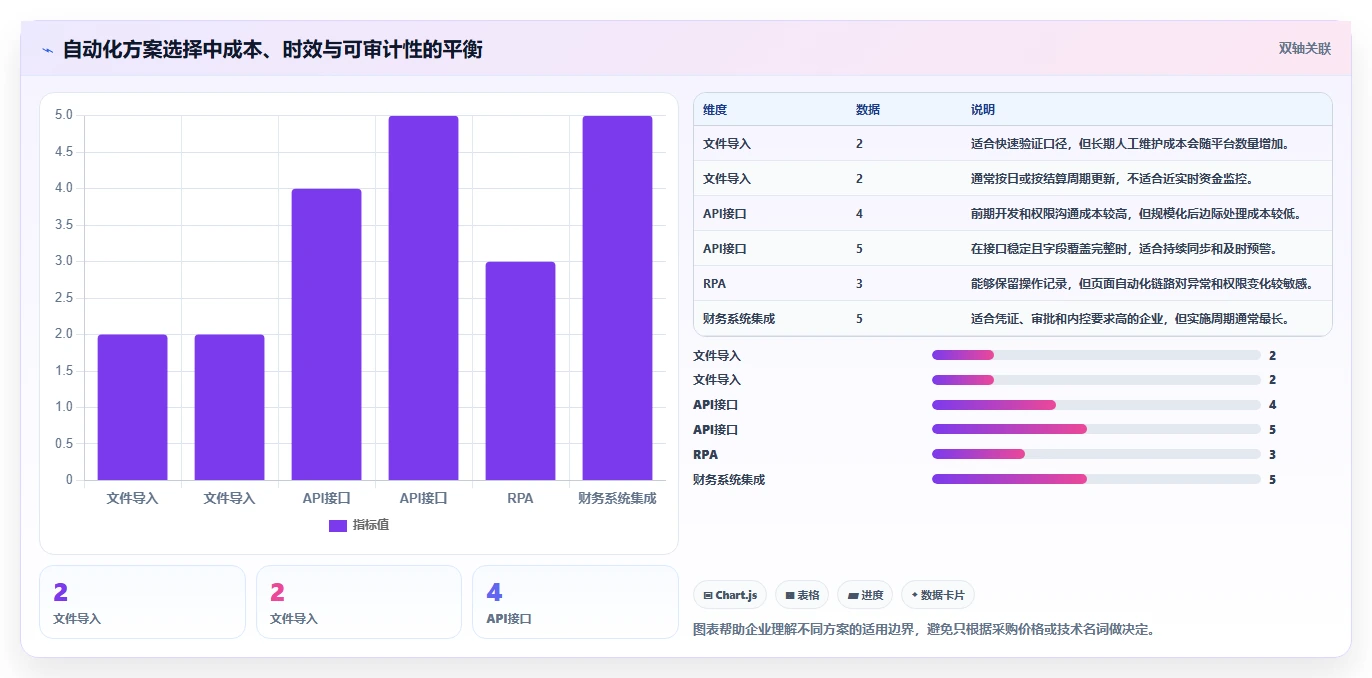This screenshot has height=678, width=1372.
Task: Click the footer note starting 图表帮助企业理解
Action: point(924,630)
